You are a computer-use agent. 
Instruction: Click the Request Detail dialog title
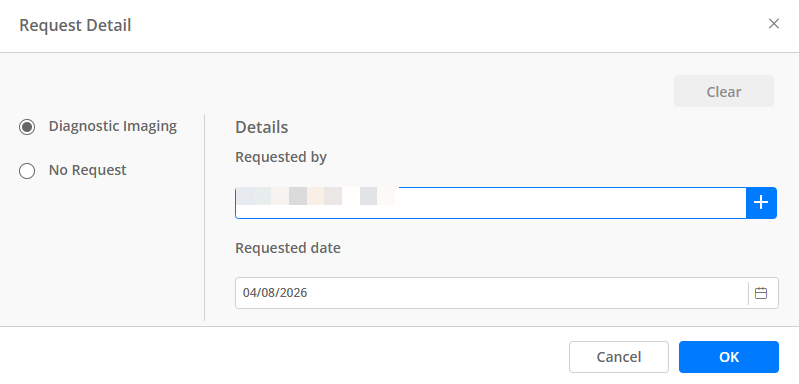75,25
